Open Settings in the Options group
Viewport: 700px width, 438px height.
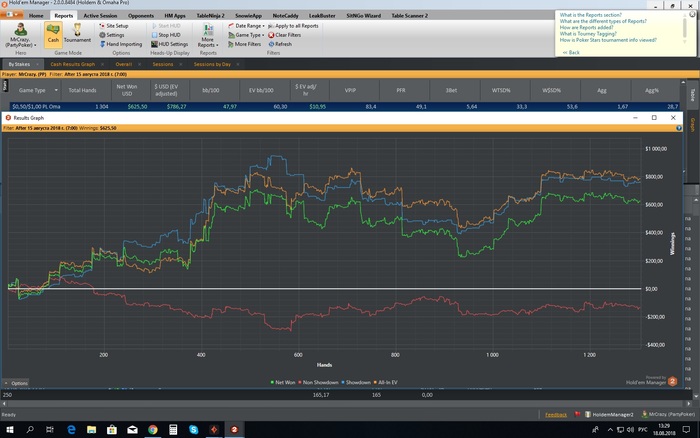coord(112,35)
